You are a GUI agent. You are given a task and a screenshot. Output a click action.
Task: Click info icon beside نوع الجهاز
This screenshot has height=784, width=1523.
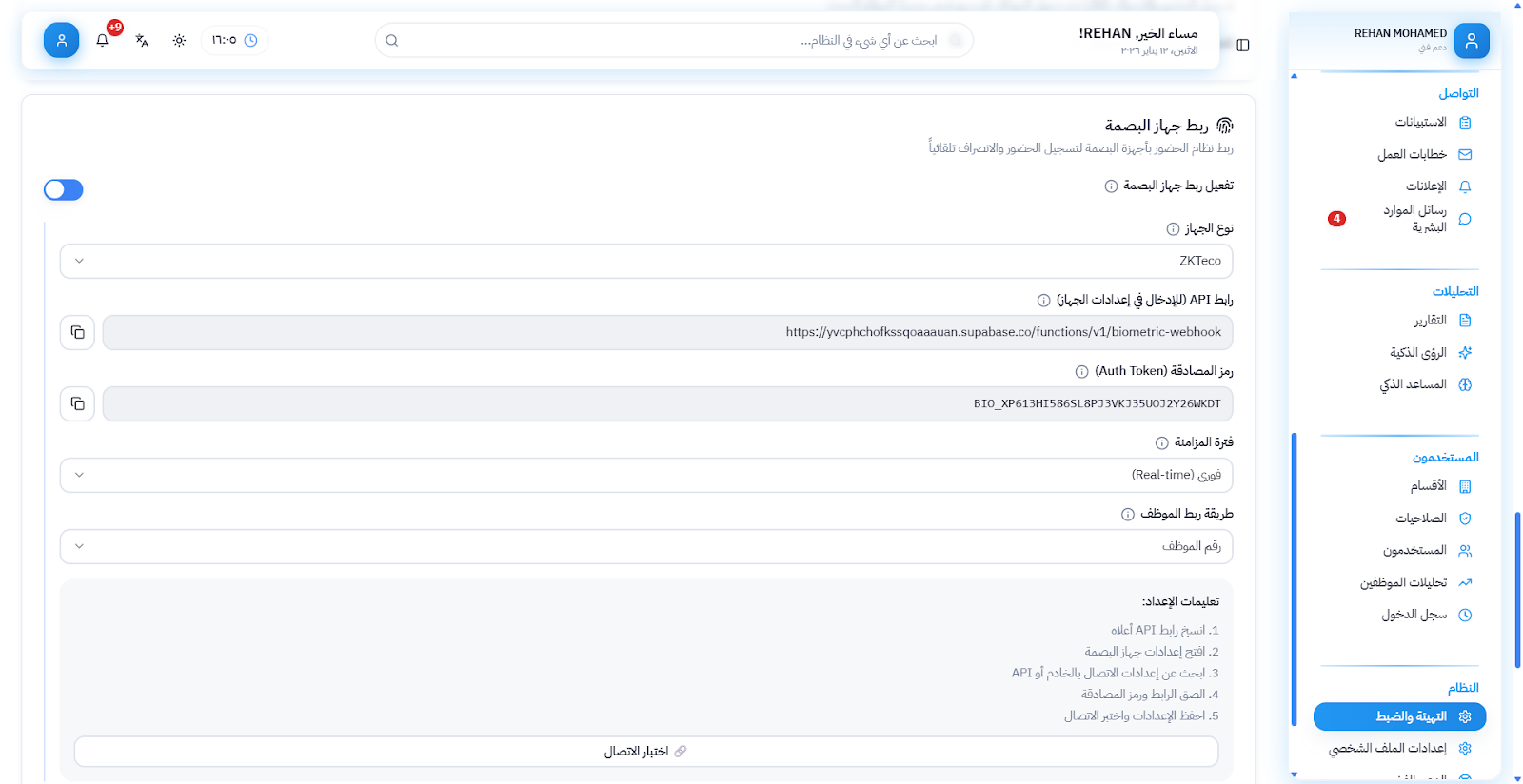[1173, 229]
